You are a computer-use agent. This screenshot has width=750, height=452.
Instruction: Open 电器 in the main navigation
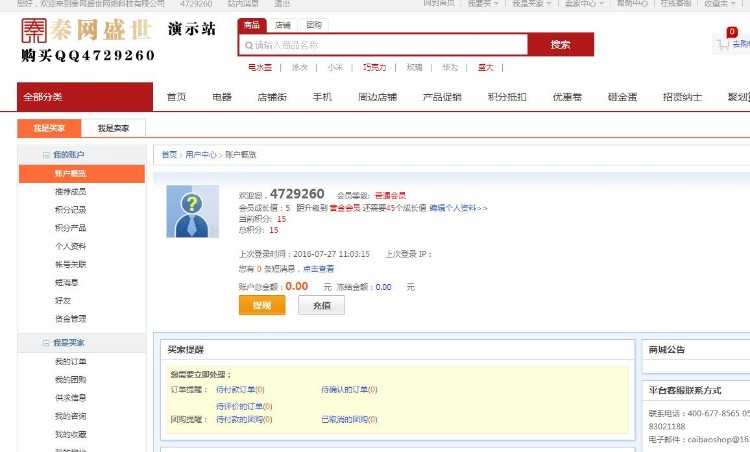tap(222, 97)
